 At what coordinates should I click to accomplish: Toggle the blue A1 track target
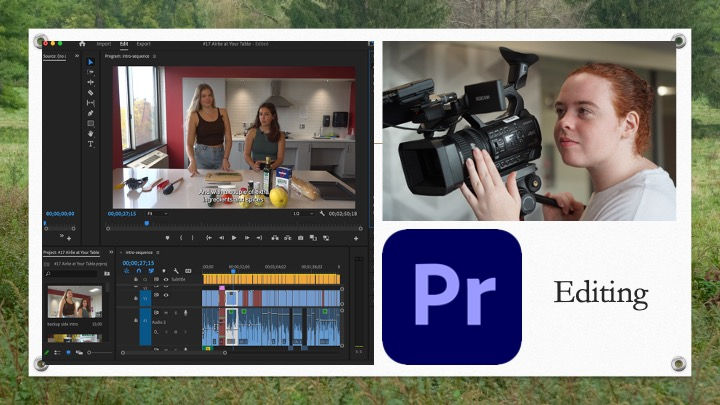[x=145, y=327]
